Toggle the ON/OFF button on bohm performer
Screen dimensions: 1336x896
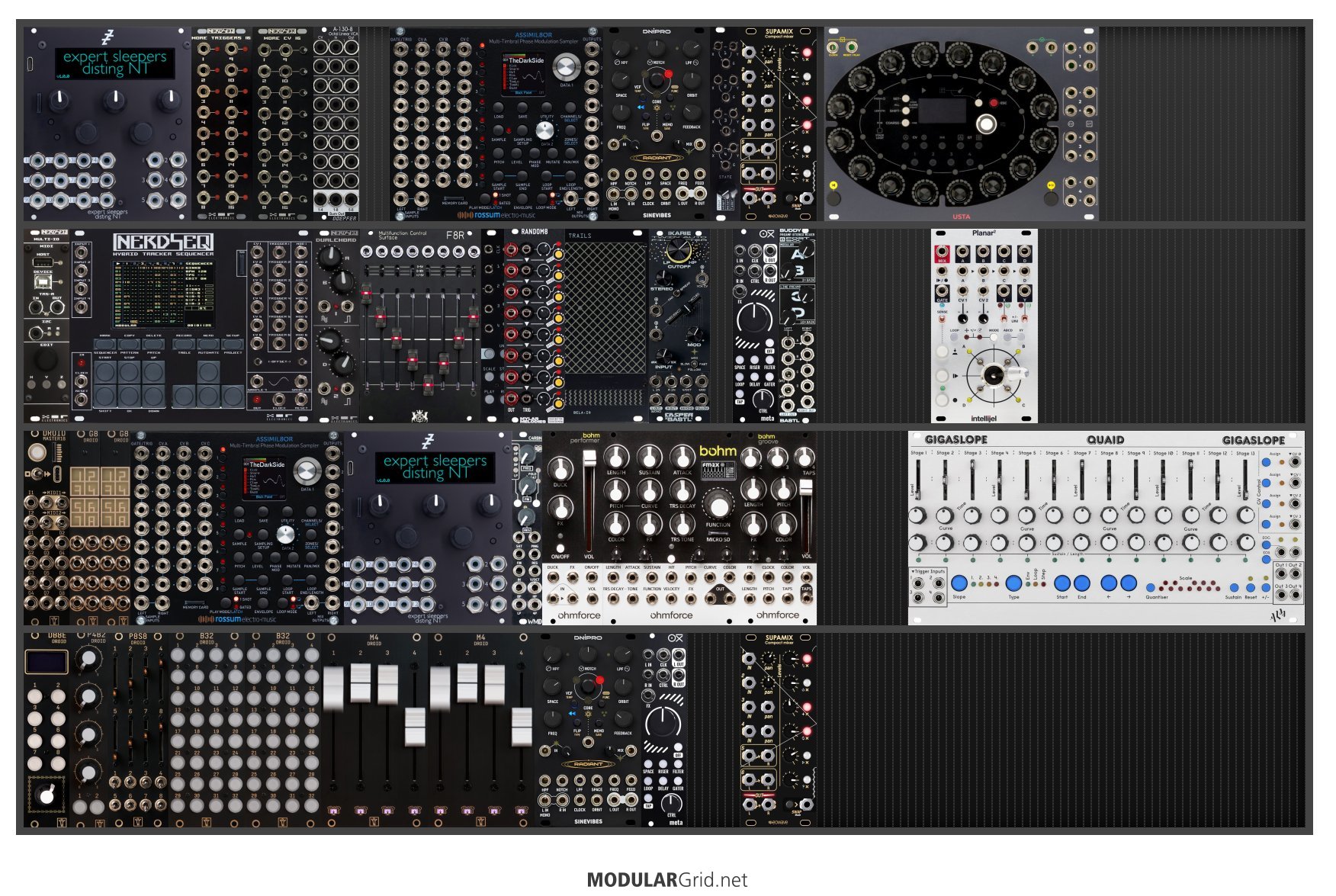point(560,548)
